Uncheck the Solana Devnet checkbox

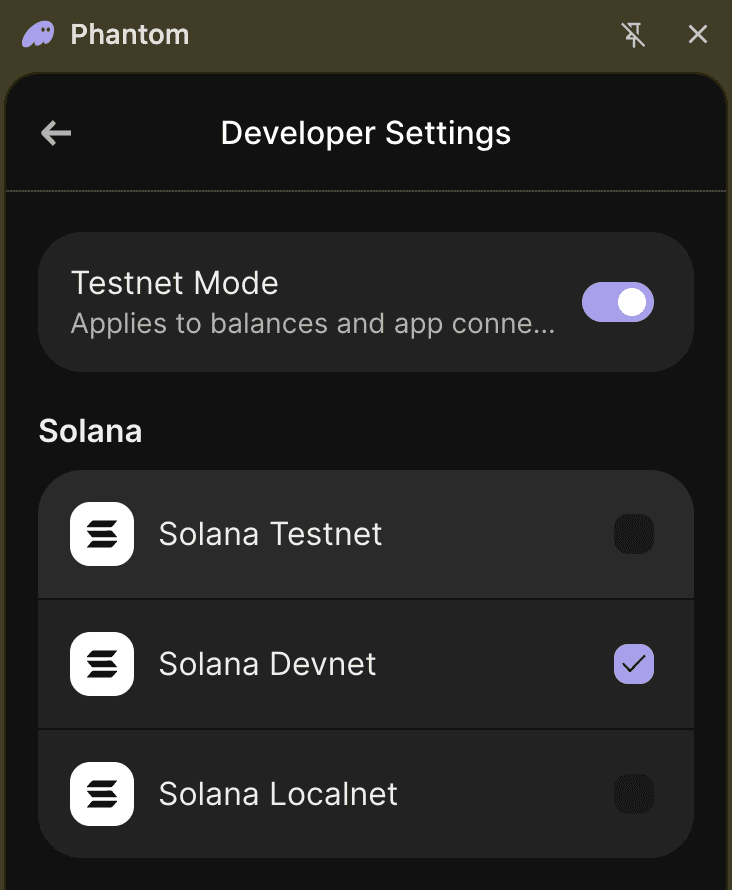click(x=634, y=664)
